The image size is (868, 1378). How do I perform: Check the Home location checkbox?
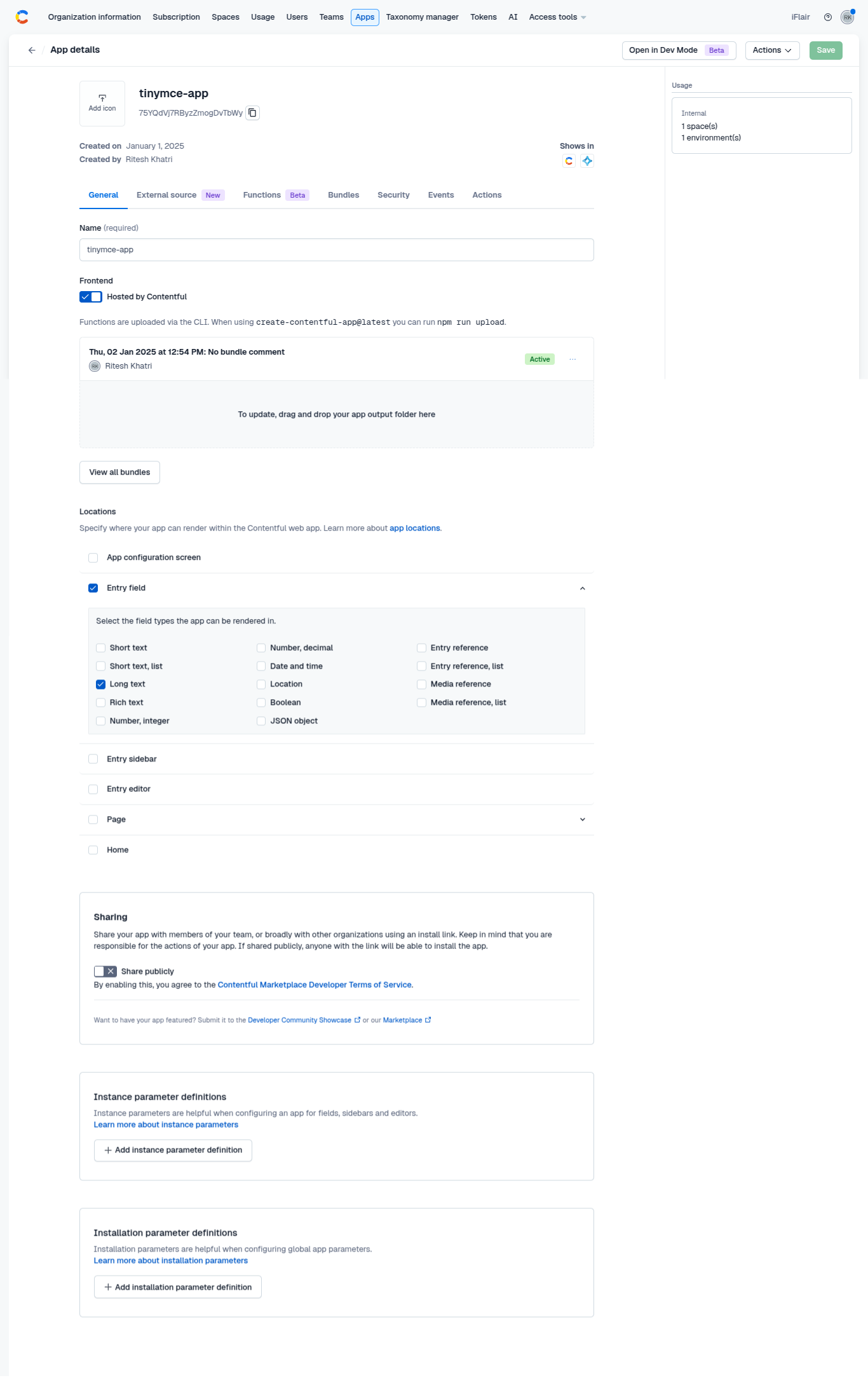93,850
